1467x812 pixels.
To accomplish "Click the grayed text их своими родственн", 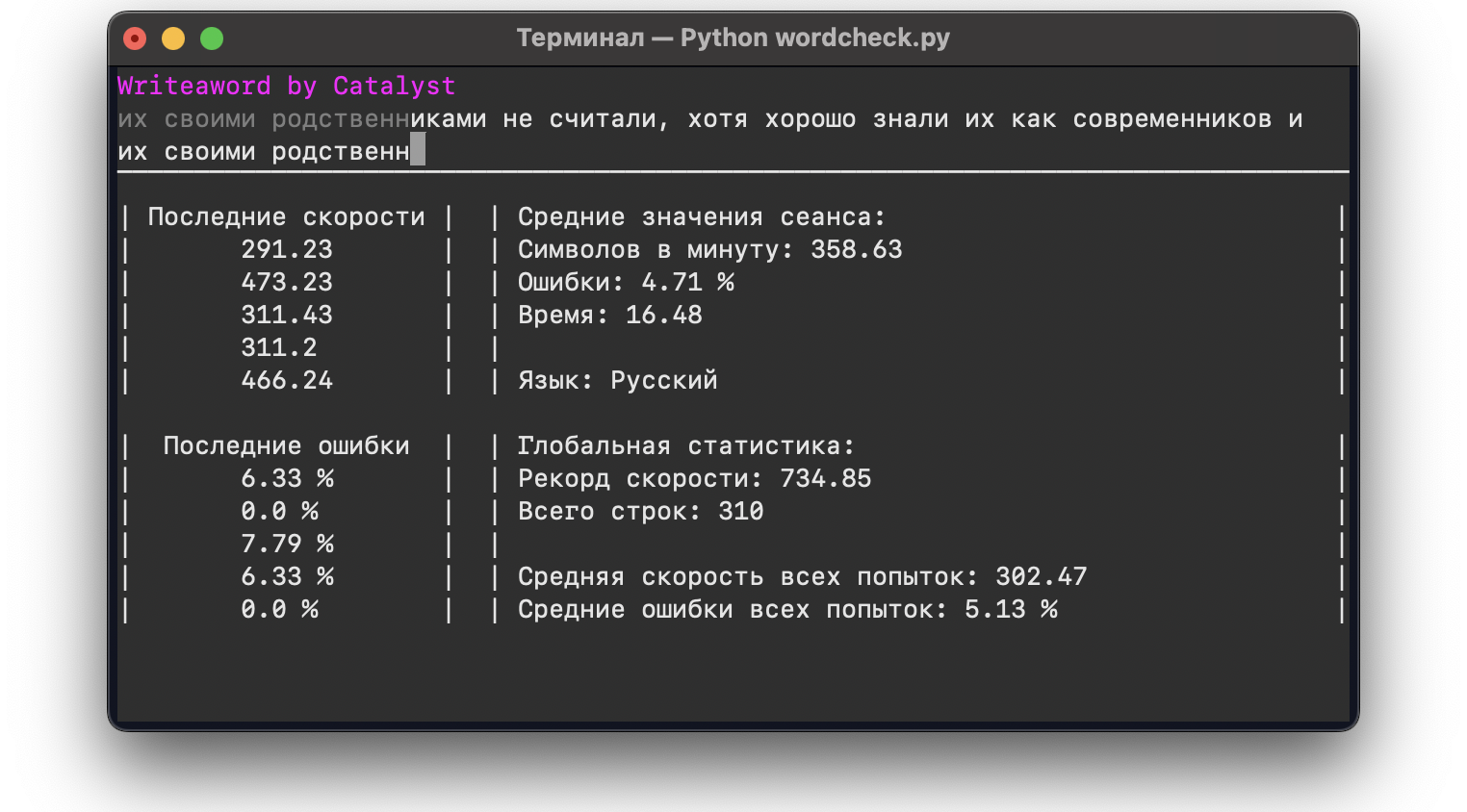I will tap(263, 118).
